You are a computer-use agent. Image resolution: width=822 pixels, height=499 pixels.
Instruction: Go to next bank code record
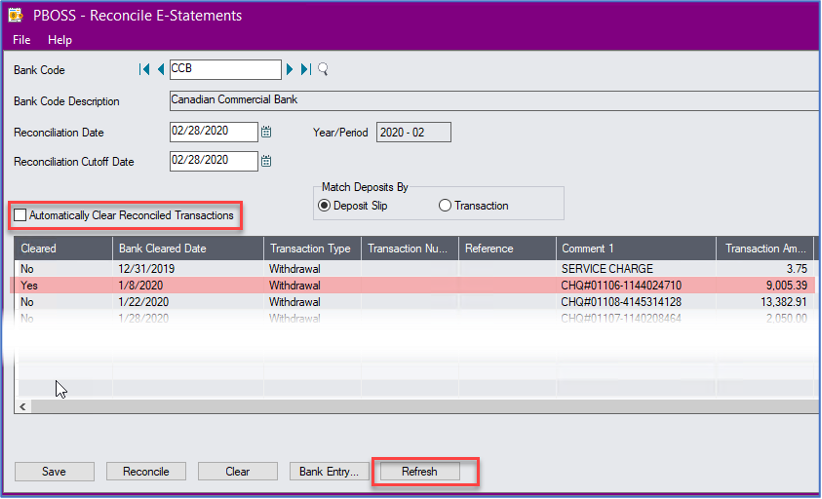(x=289, y=69)
